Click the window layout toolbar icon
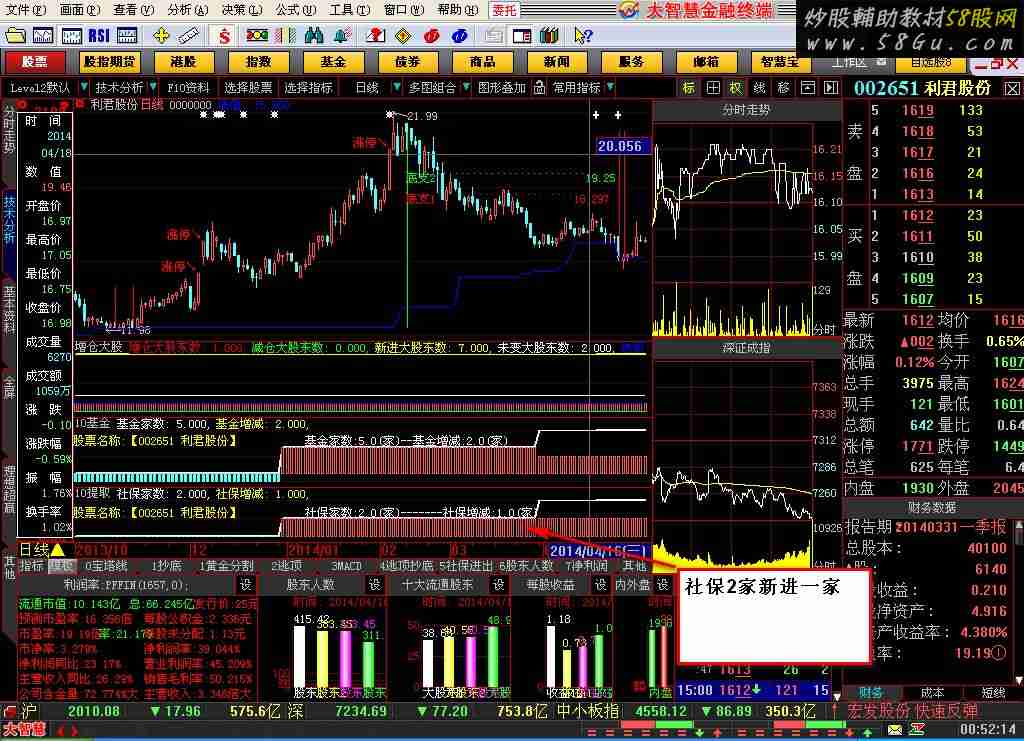The height and width of the screenshot is (741, 1024). pos(521,35)
